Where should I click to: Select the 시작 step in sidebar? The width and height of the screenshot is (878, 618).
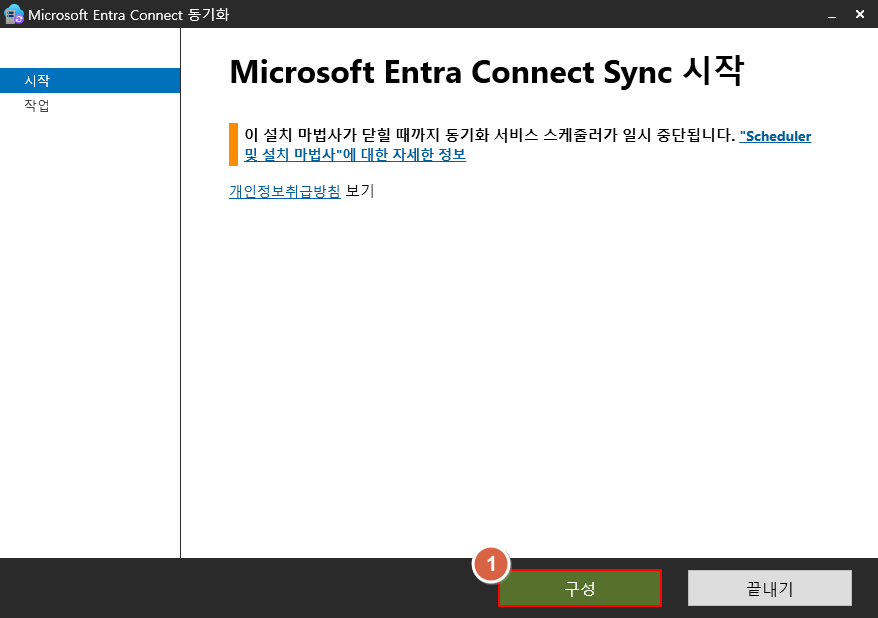coord(90,81)
